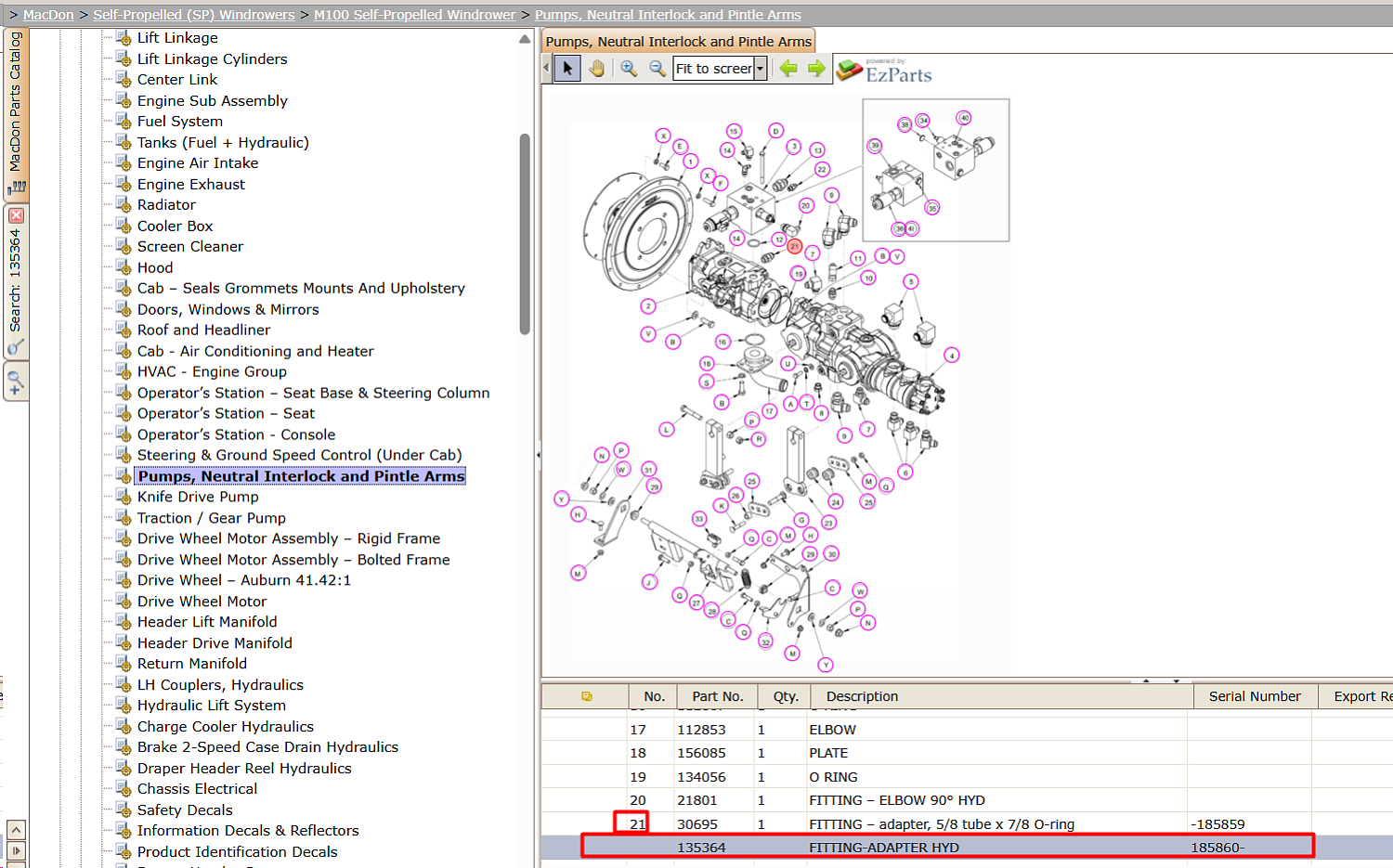The height and width of the screenshot is (868, 1393).
Task: Zoom out of the parts diagram
Action: point(657,68)
